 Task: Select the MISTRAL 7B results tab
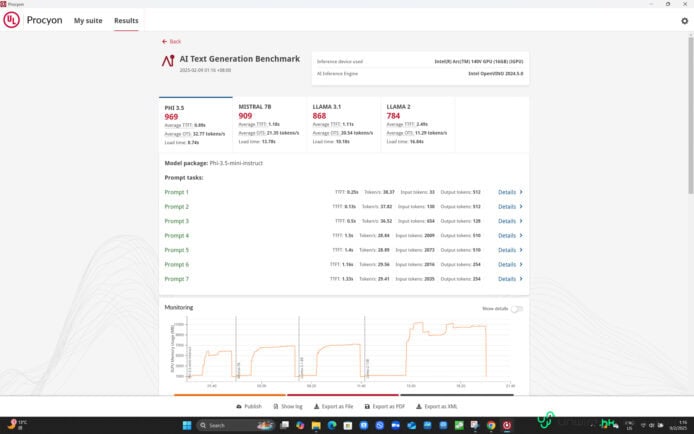pyautogui.click(x=270, y=122)
